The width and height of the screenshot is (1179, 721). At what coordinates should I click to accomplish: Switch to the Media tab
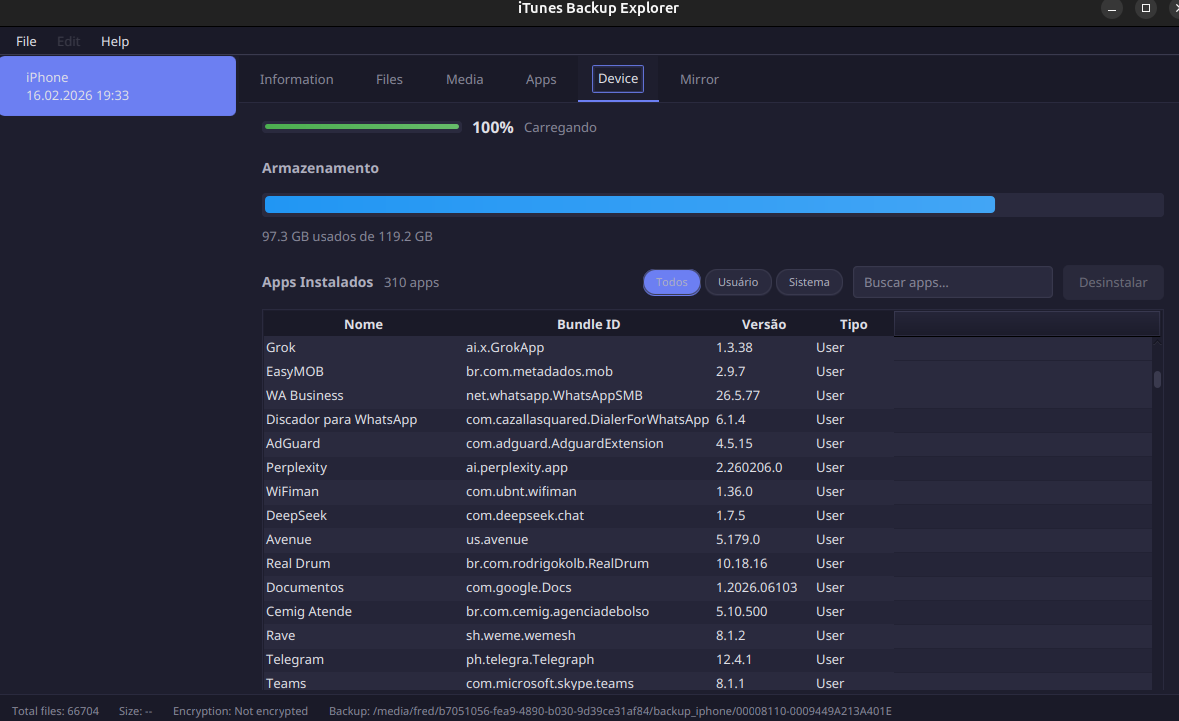point(465,79)
